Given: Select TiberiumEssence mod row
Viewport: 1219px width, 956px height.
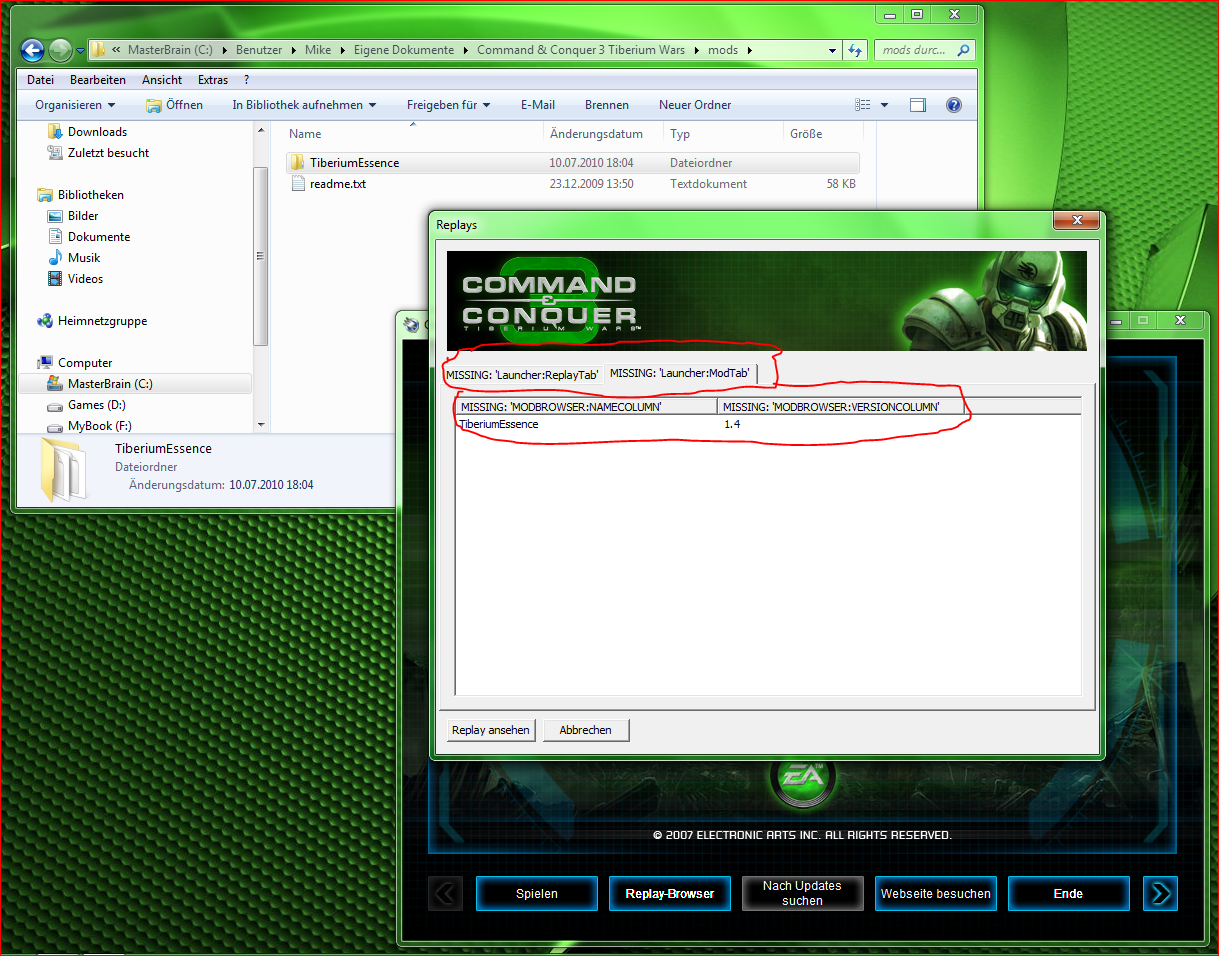Looking at the screenshot, I should [768, 424].
